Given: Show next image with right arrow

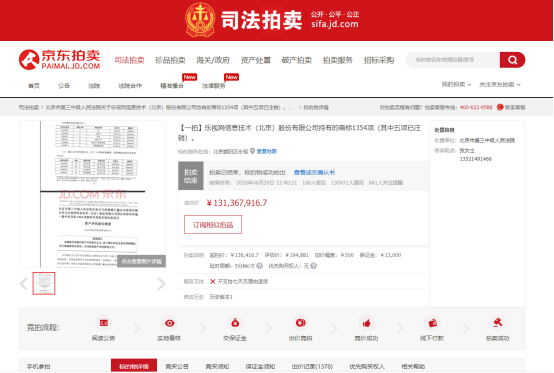Looking at the screenshot, I should point(161,283).
